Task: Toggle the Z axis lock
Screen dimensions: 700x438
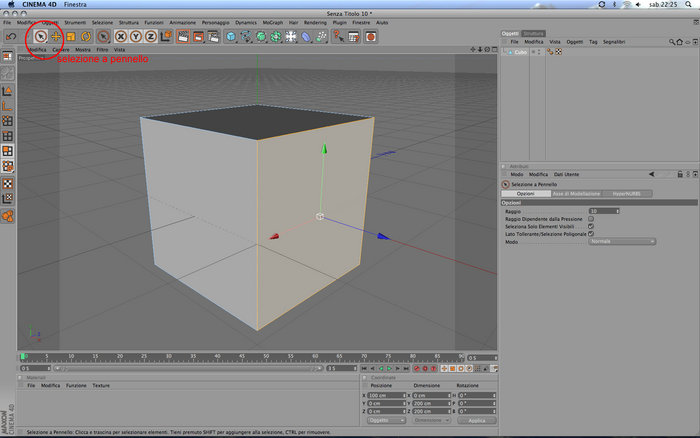Action: (x=151, y=36)
